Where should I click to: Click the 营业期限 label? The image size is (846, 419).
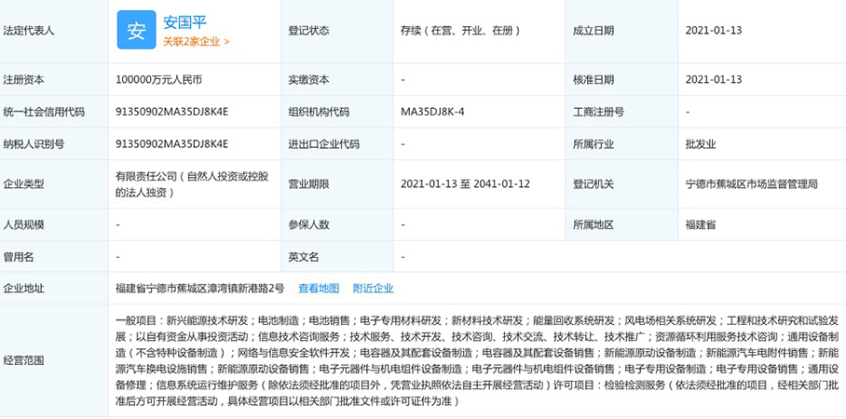309,184
